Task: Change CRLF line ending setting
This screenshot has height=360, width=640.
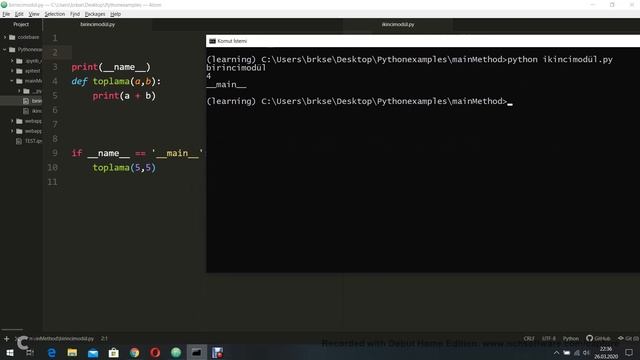Action: pyautogui.click(x=529, y=339)
